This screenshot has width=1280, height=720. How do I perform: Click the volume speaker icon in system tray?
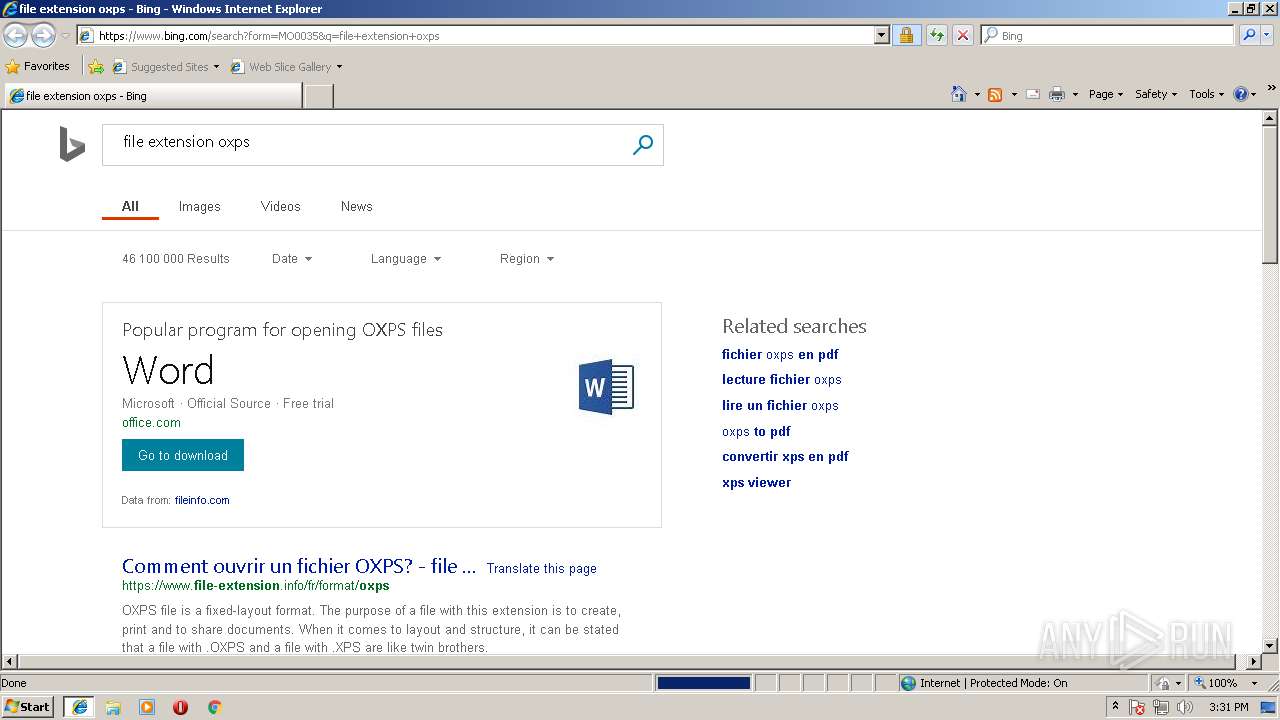[x=1185, y=707]
